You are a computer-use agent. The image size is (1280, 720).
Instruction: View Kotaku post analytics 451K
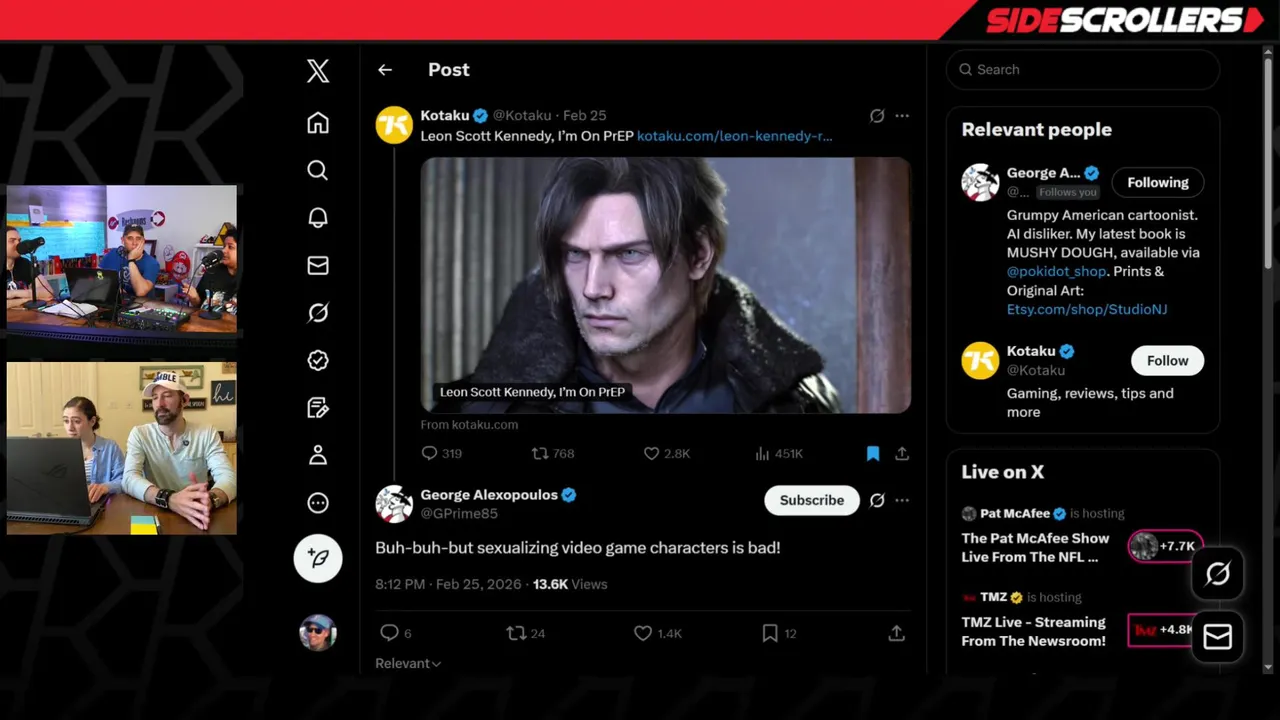[779, 453]
